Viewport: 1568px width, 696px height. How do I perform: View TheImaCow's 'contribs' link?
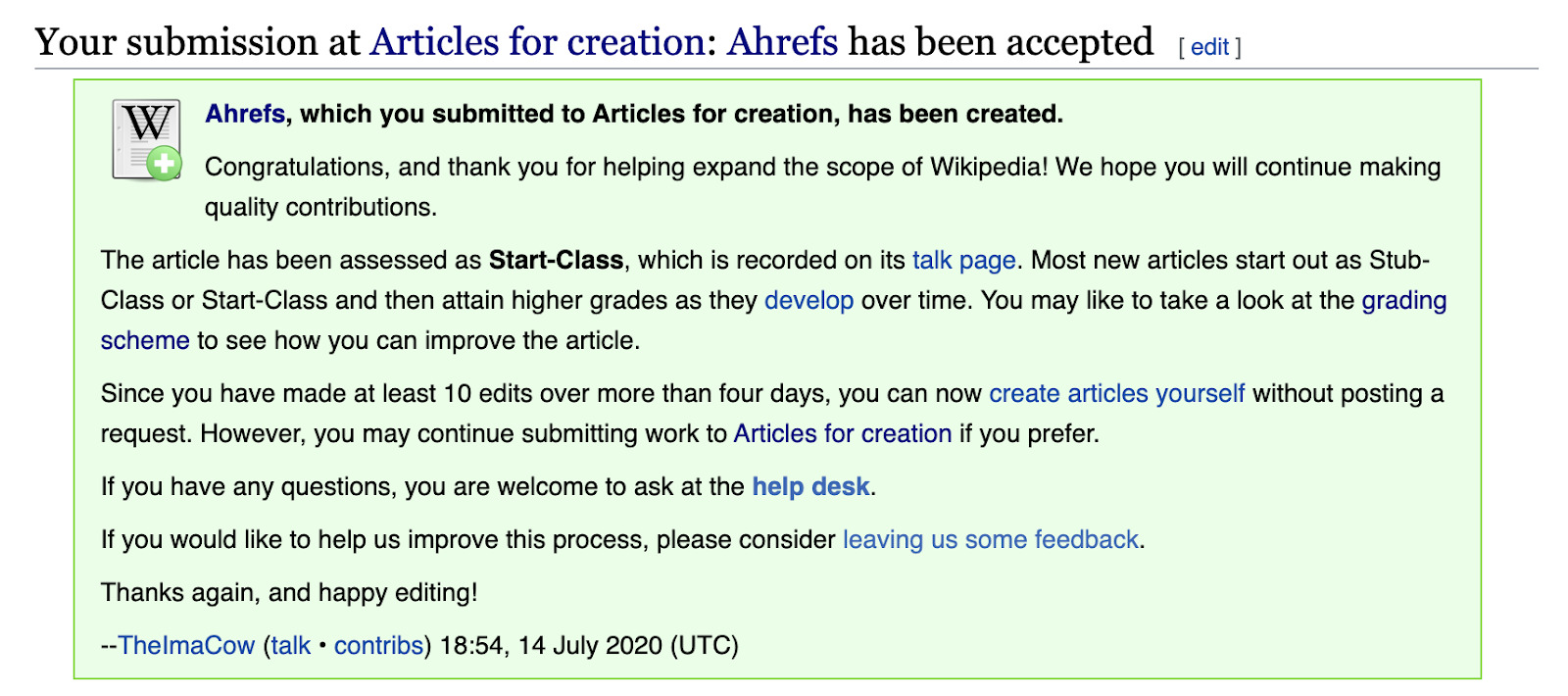378,645
